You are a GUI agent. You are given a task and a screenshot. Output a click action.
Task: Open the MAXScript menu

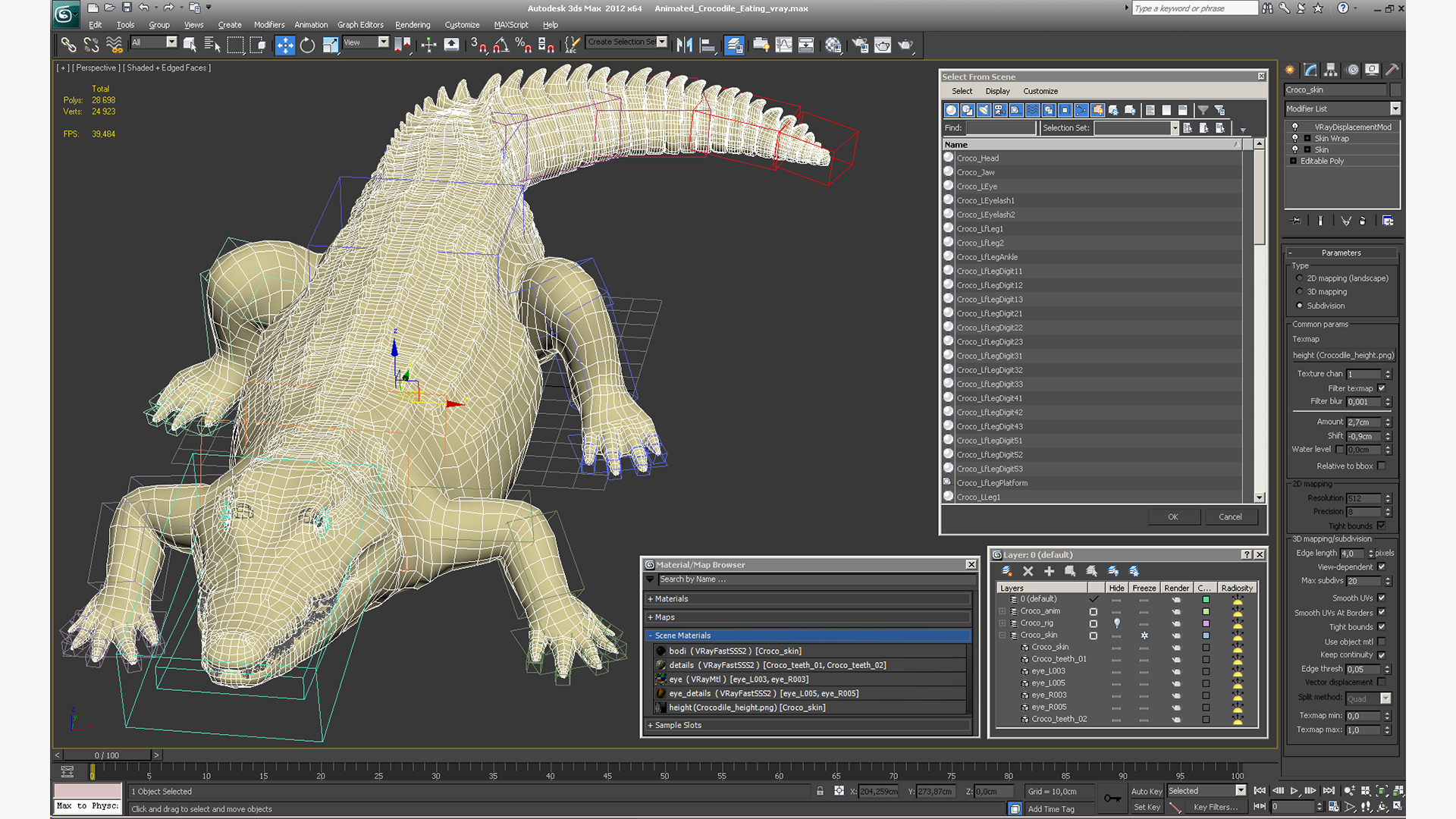[510, 25]
